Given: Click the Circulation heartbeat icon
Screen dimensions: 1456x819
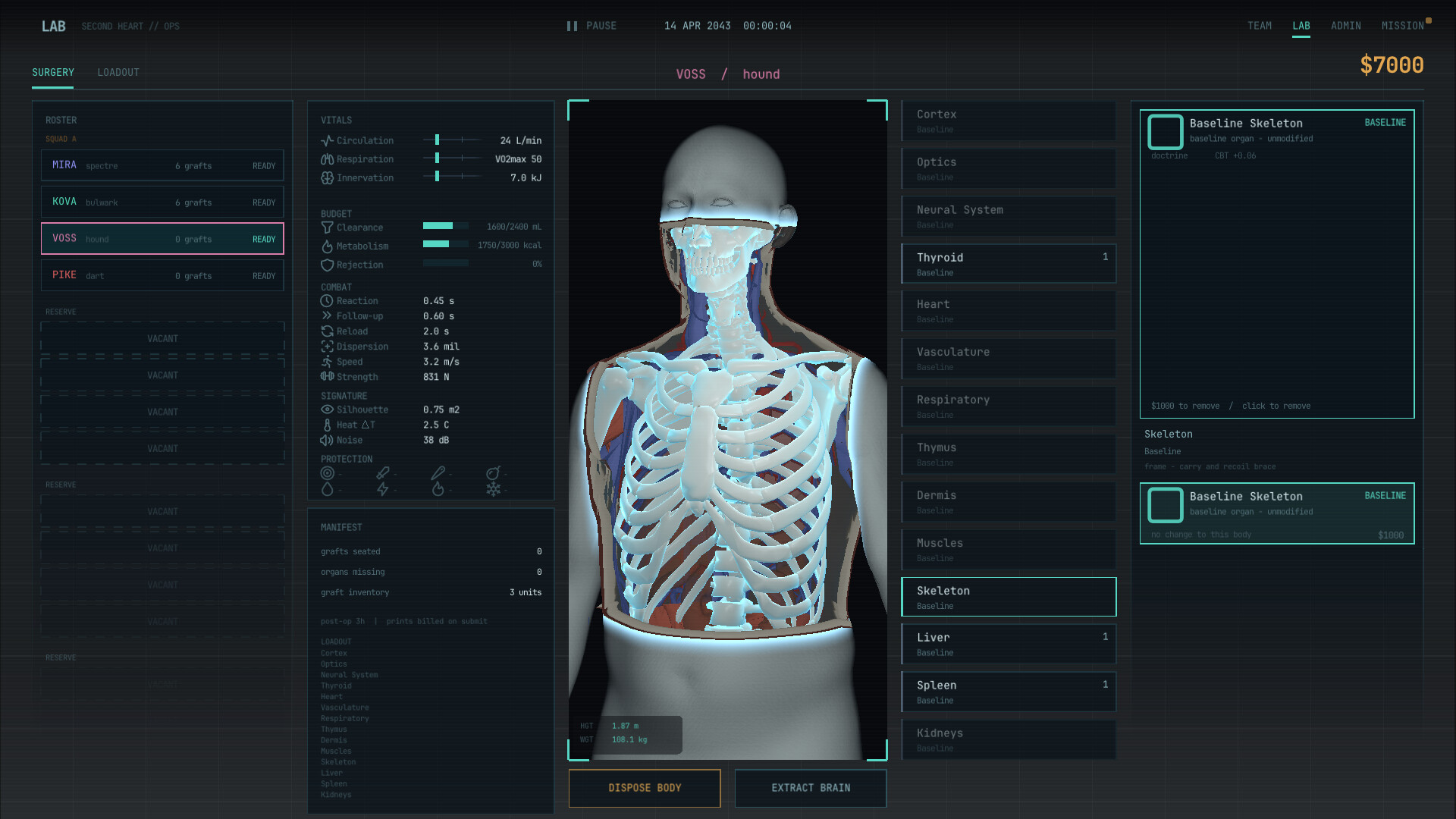Looking at the screenshot, I should [327, 141].
